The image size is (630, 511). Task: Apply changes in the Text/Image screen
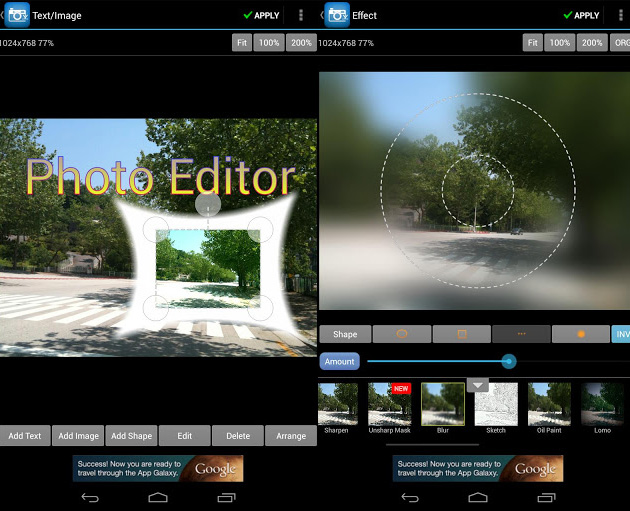(261, 15)
